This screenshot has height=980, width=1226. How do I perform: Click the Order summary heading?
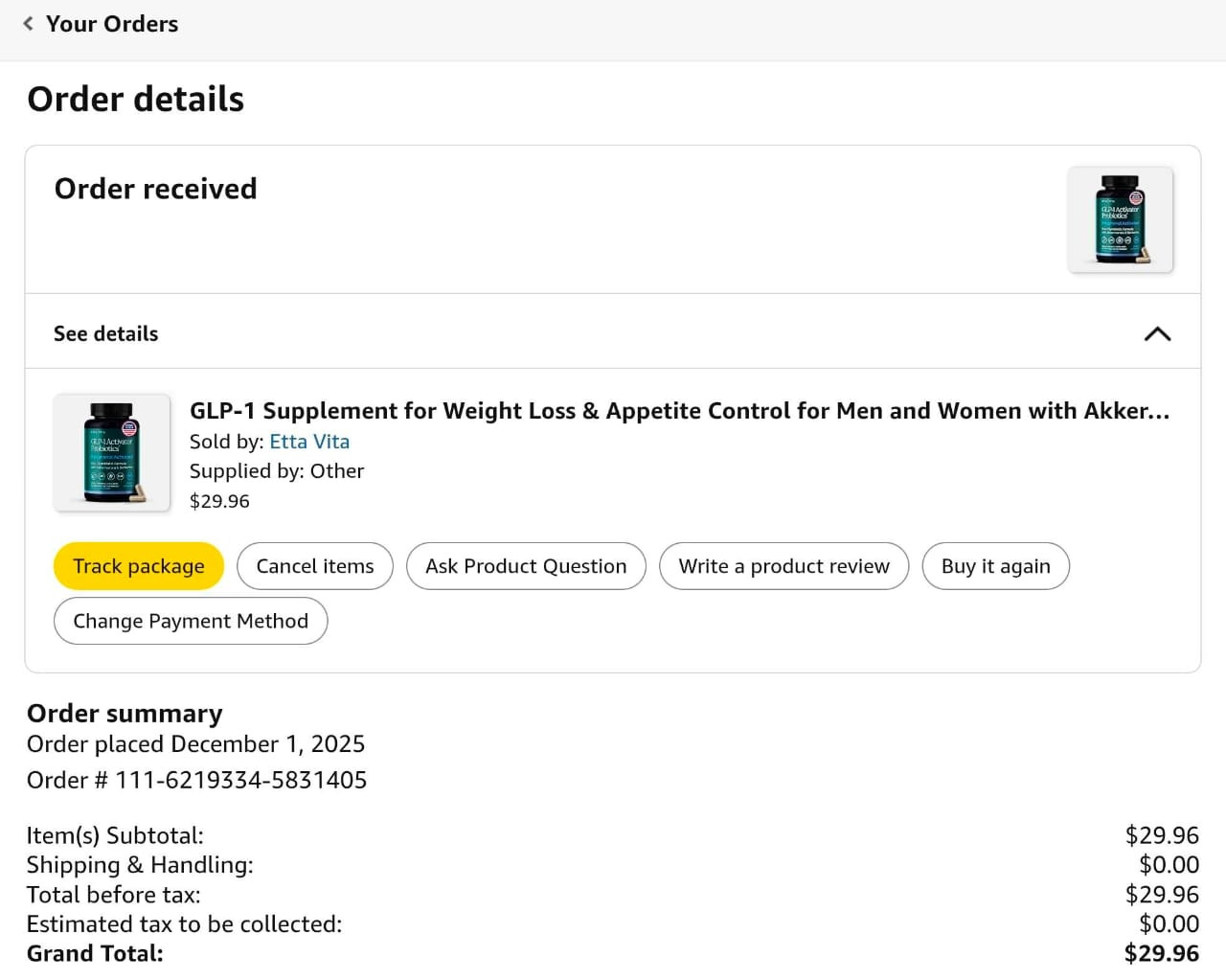point(125,714)
